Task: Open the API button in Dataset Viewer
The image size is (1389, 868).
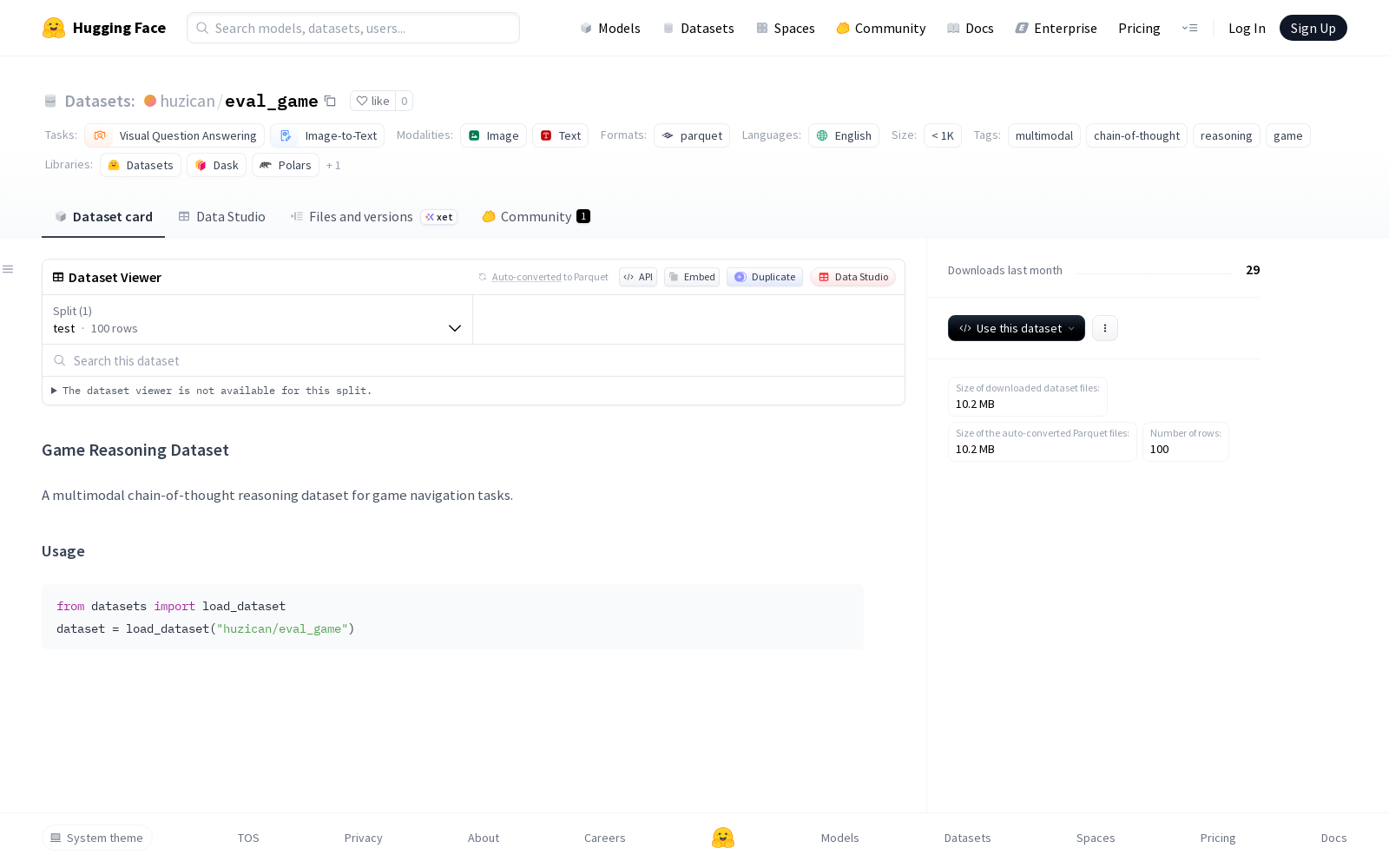Action: 638,277
